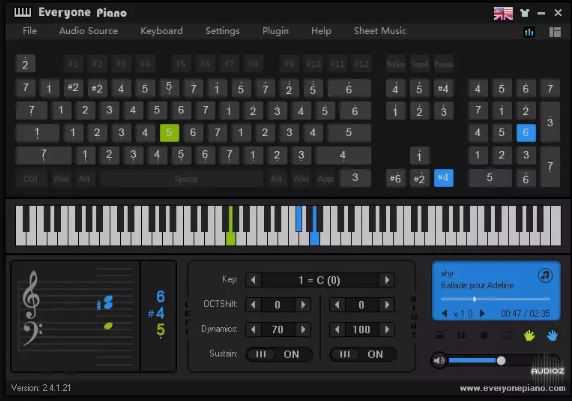
Task: Click the Ballade pour Adeline song title
Action: pyautogui.click(x=477, y=285)
